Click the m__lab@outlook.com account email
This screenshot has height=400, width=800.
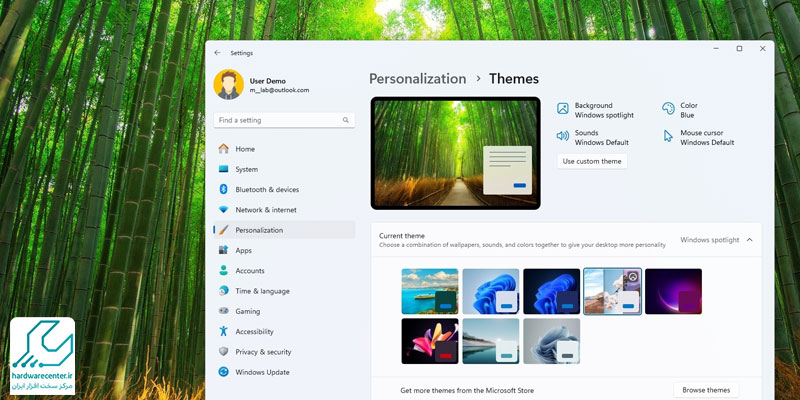(279, 90)
